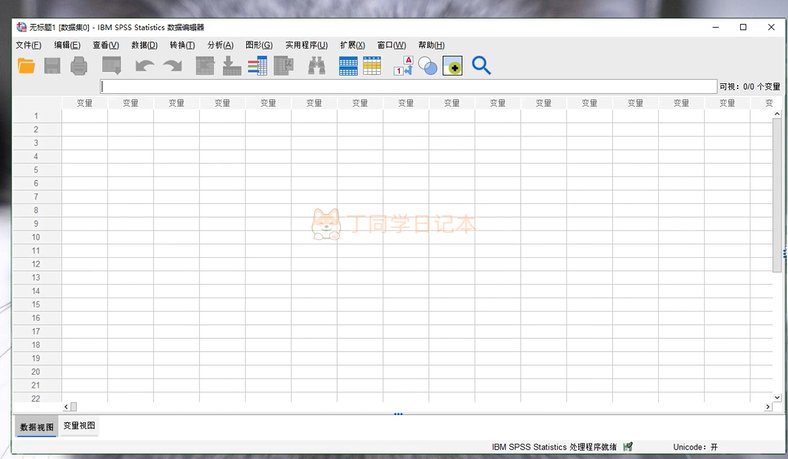This screenshot has height=459, width=788.
Task: Click the Undo arrow icon
Action: click(x=145, y=66)
